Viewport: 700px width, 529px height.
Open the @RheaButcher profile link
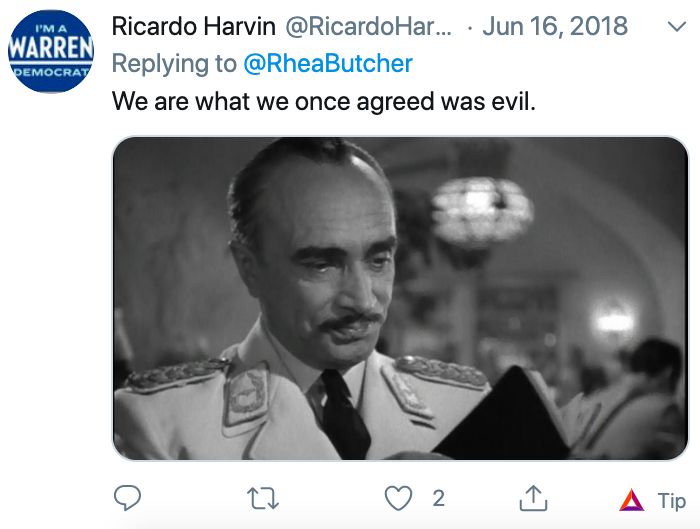coord(328,63)
